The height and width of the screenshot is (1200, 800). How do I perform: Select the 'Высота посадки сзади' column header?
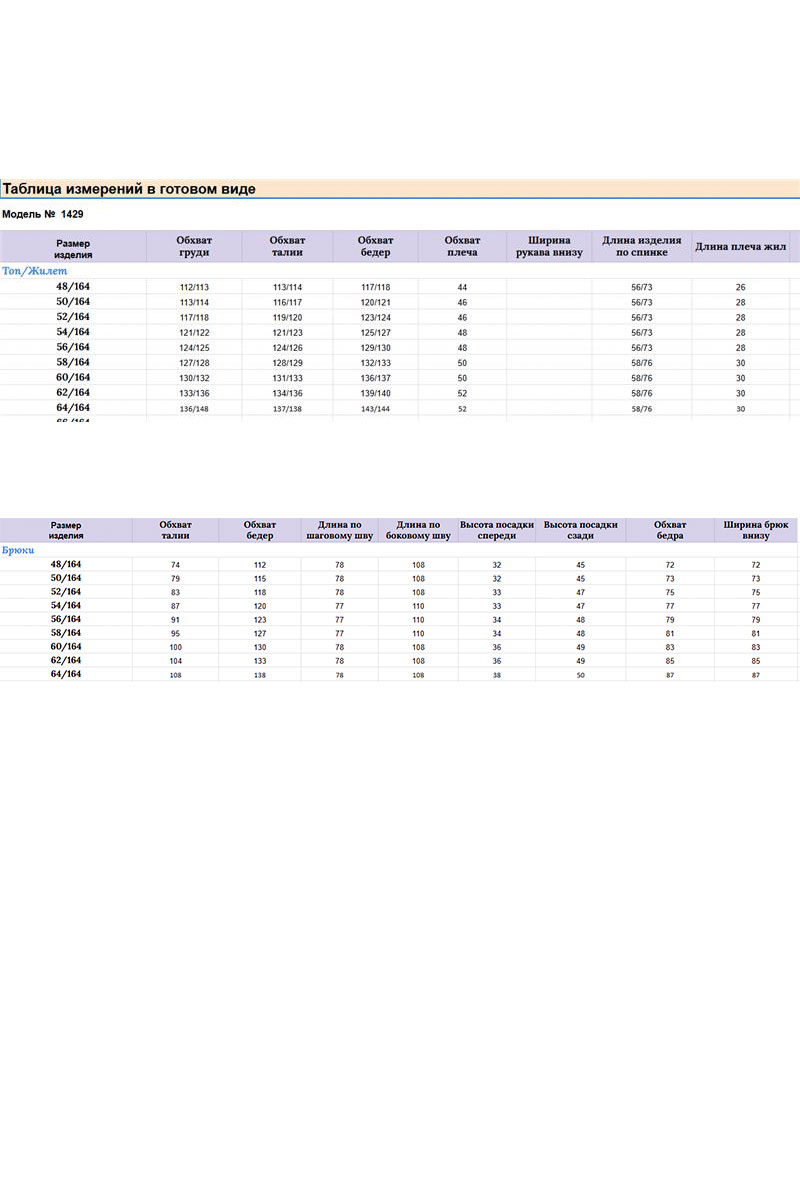click(x=580, y=530)
